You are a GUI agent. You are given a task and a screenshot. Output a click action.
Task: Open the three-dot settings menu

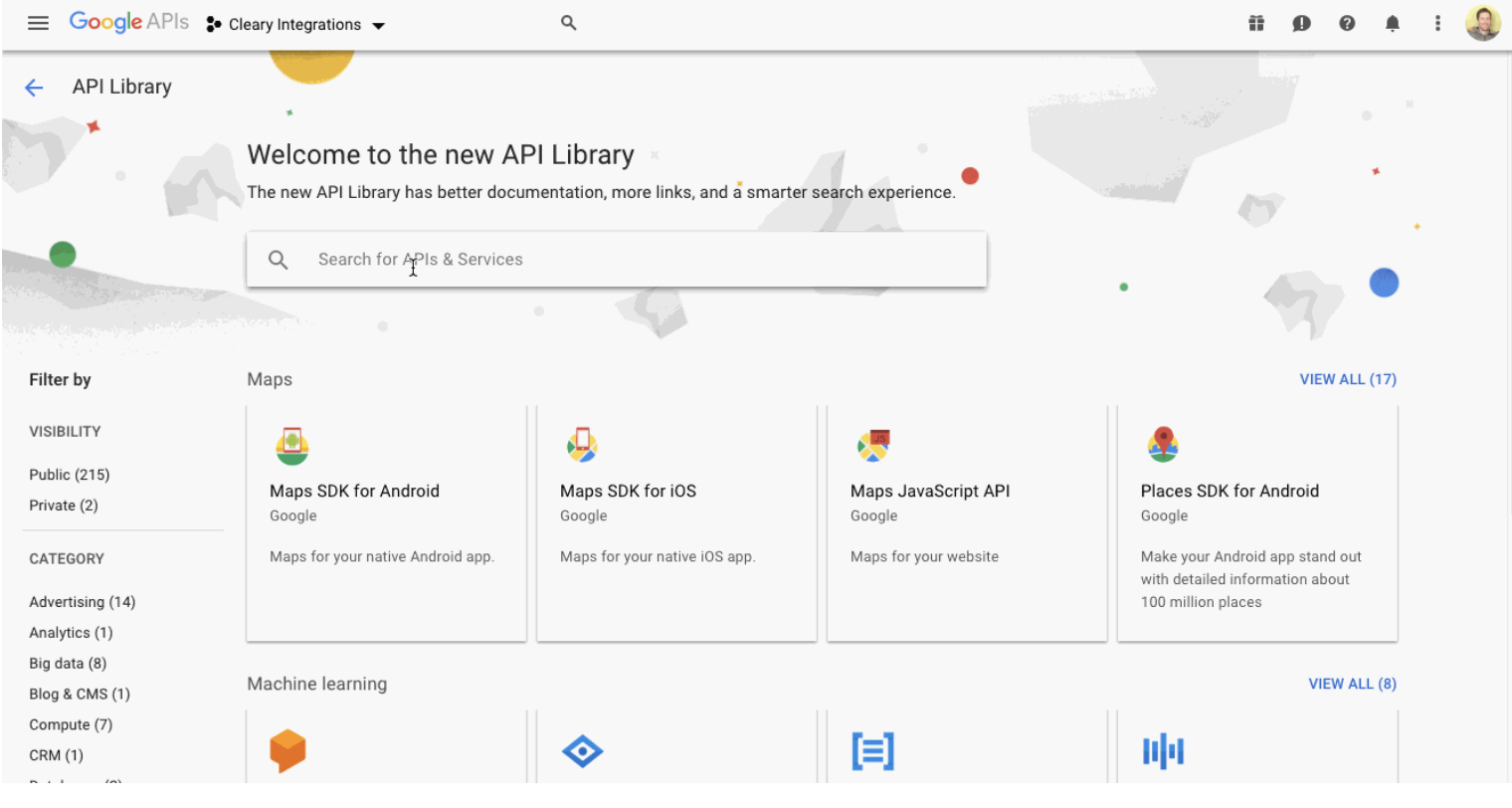(x=1437, y=23)
